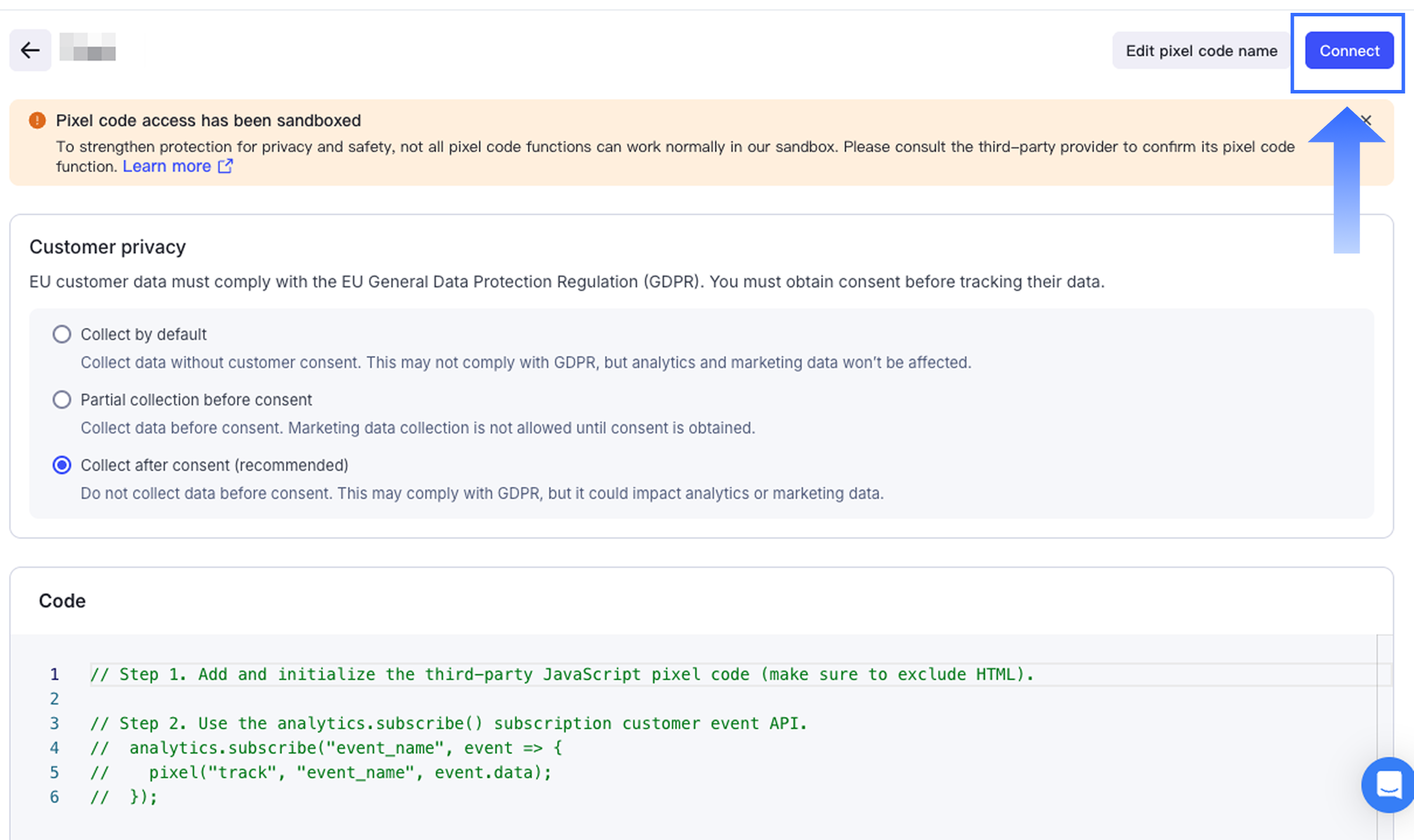Click the back arrow button
Screen dimensions: 1414x840
click(30, 50)
